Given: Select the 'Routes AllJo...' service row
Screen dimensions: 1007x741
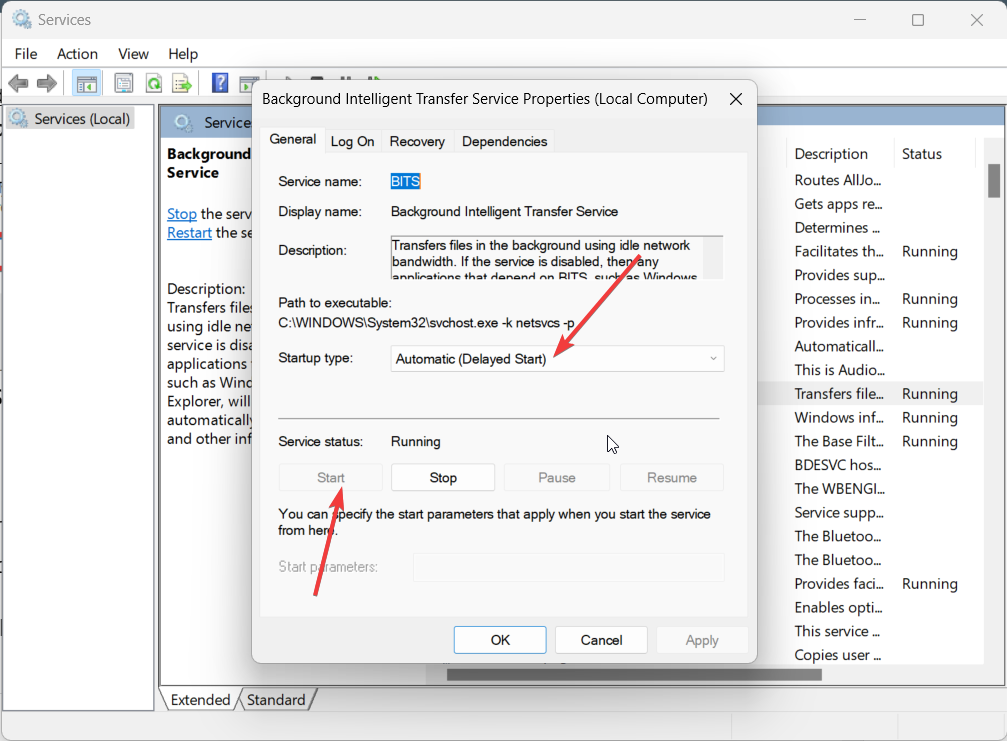Looking at the screenshot, I should point(870,180).
